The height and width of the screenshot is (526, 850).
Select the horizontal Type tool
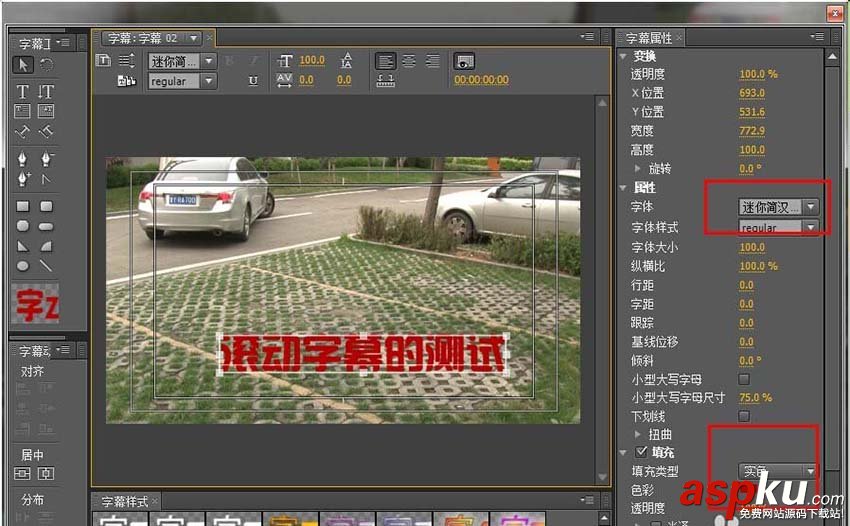tap(22, 92)
